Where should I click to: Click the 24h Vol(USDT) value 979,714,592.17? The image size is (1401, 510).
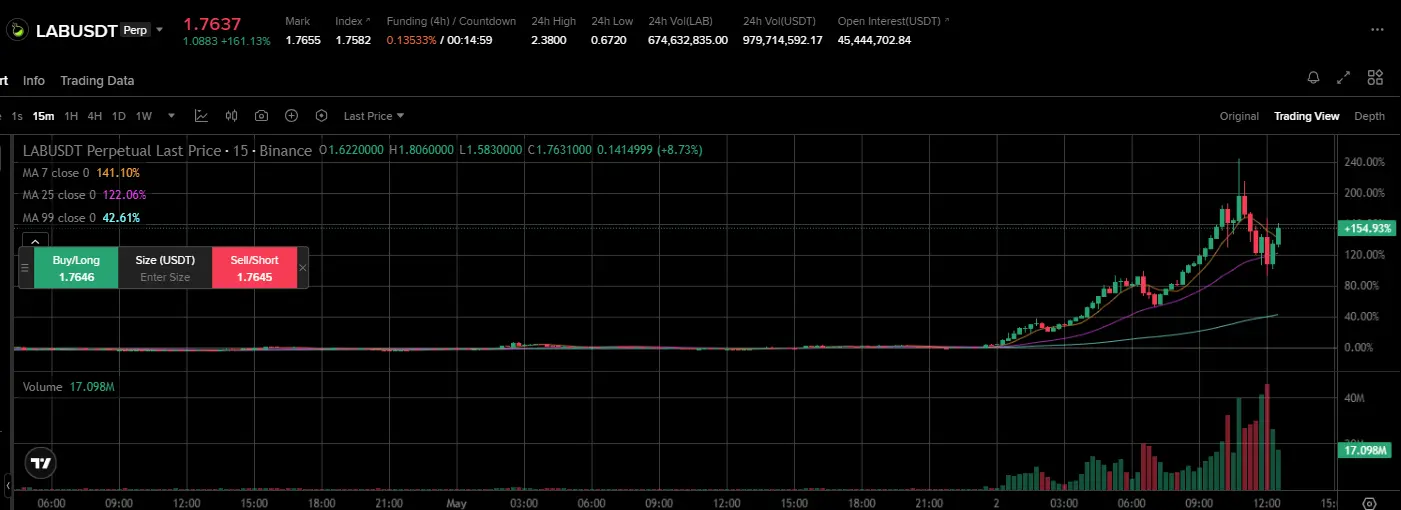[x=782, y=40]
